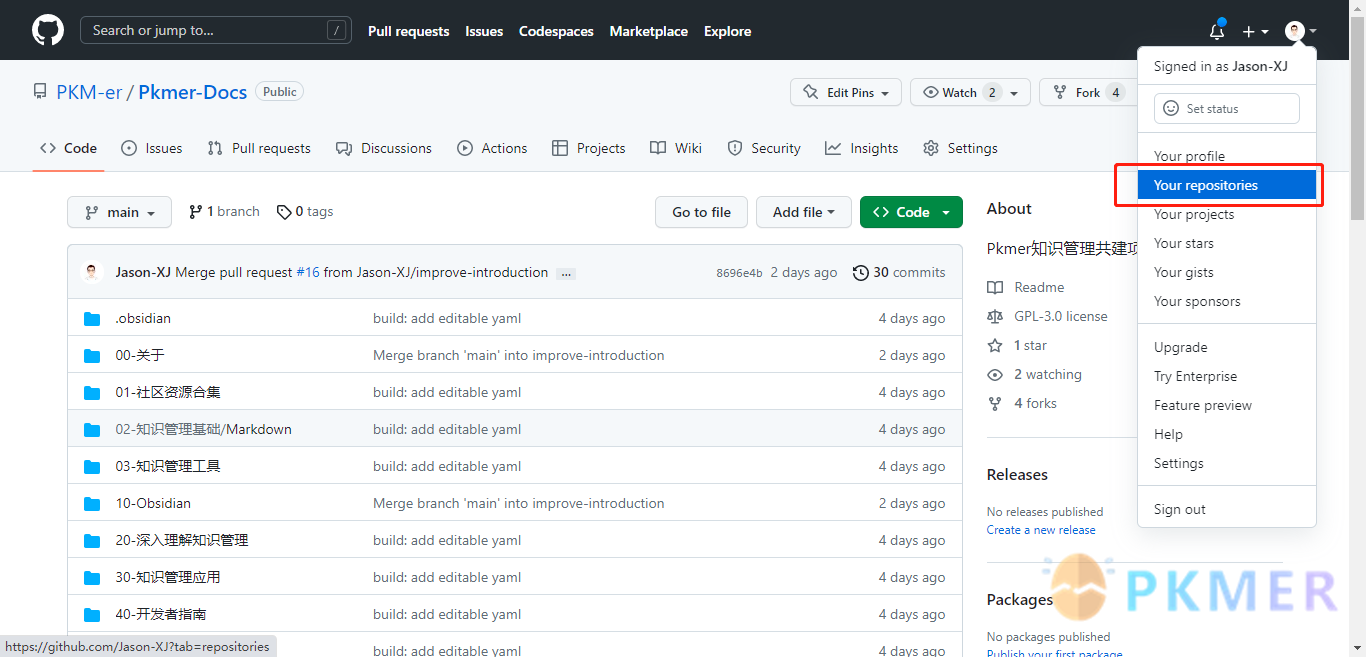Open the Edit Pins dropdown

coord(846,92)
